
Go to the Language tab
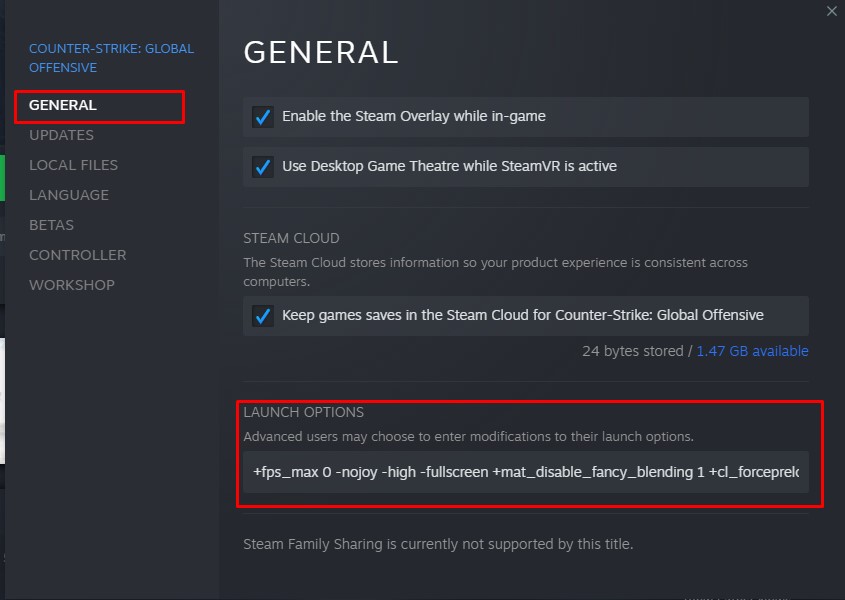pyautogui.click(x=69, y=195)
